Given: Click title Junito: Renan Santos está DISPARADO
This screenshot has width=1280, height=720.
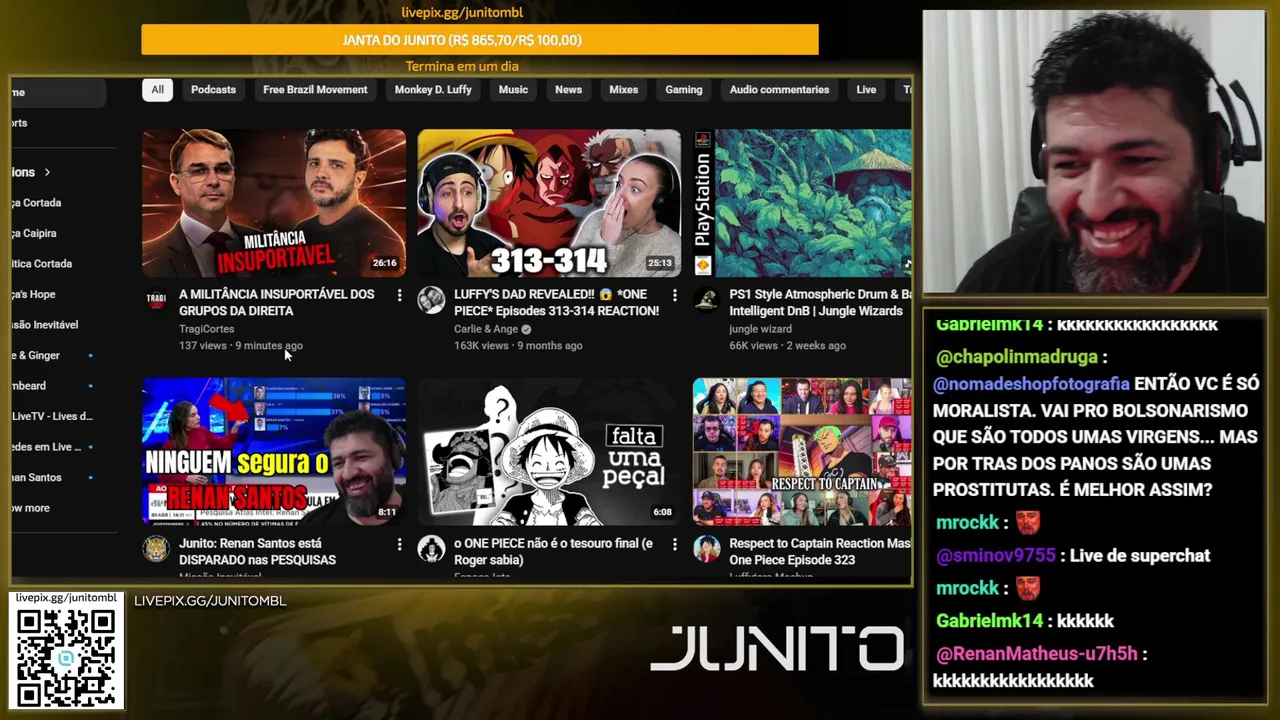Looking at the screenshot, I should coord(257,551).
